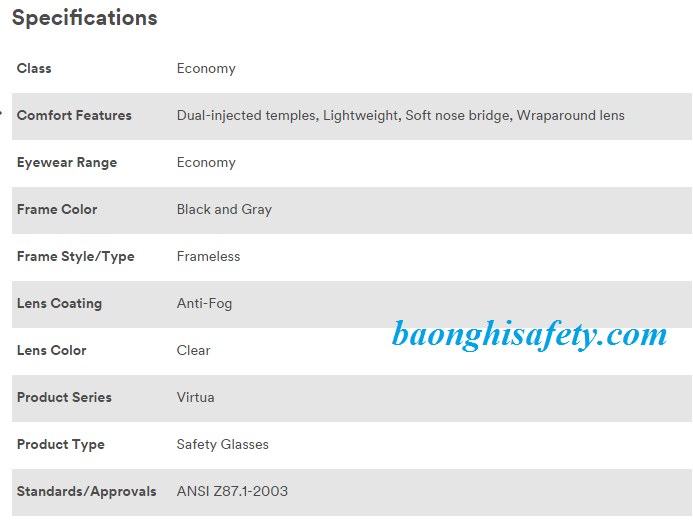Click the ANSI Z87.1-2003 standard value
The height and width of the screenshot is (522, 693).
point(232,491)
